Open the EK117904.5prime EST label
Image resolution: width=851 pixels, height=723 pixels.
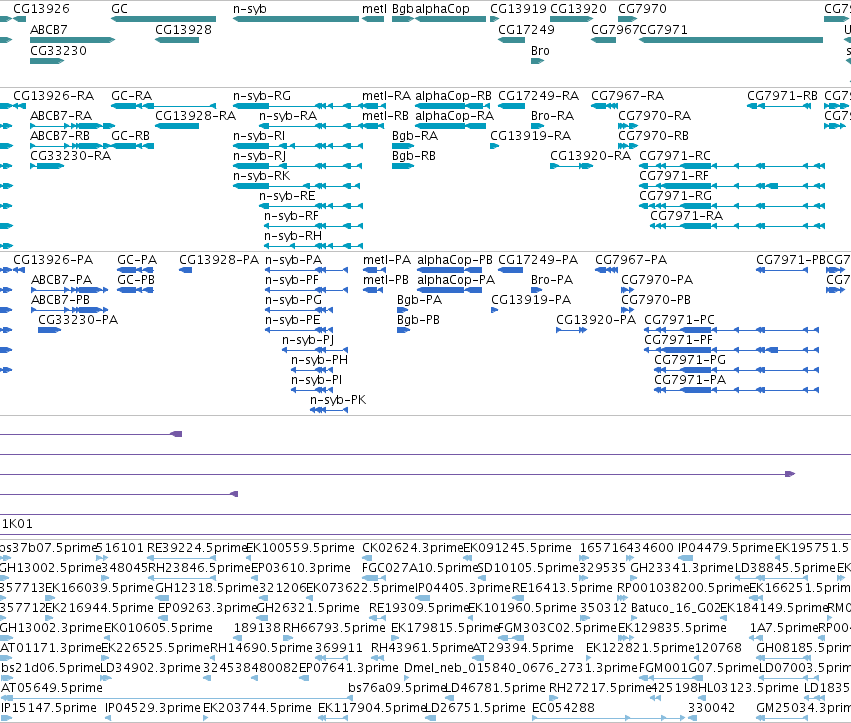pyautogui.click(x=371, y=708)
